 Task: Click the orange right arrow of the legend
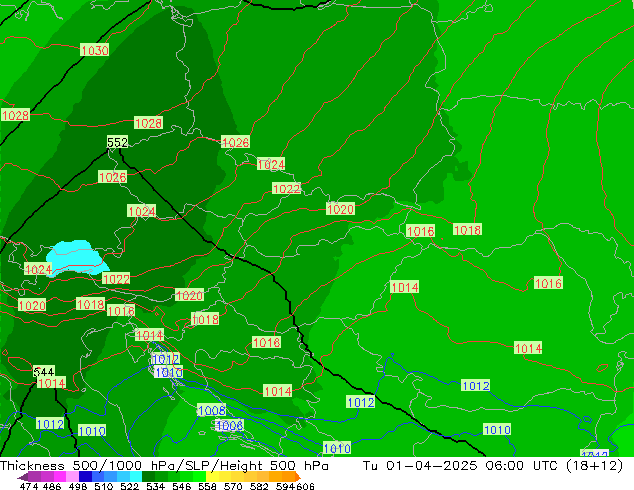point(298,477)
